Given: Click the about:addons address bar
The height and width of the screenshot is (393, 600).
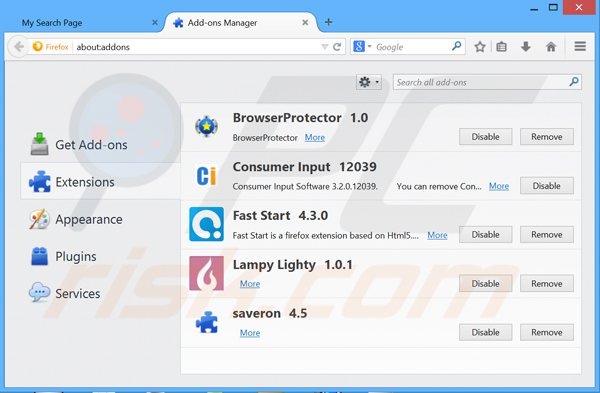Looking at the screenshot, I should click(x=196, y=47).
